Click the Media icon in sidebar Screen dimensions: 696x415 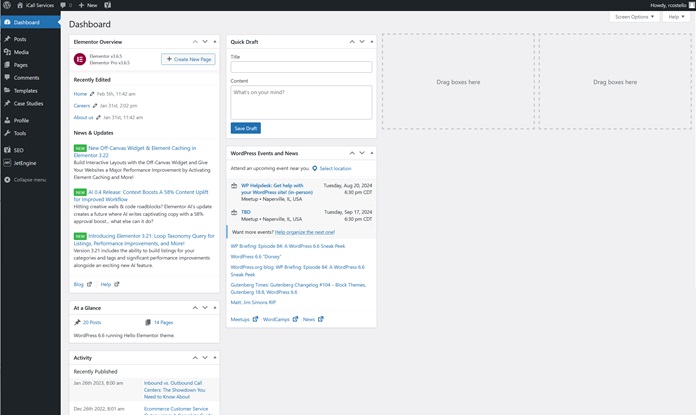(x=7, y=52)
